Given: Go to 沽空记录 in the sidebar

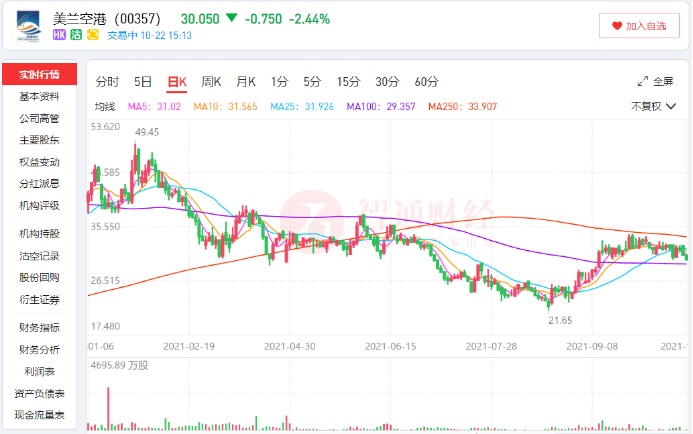Looking at the screenshot, I should (39, 255).
